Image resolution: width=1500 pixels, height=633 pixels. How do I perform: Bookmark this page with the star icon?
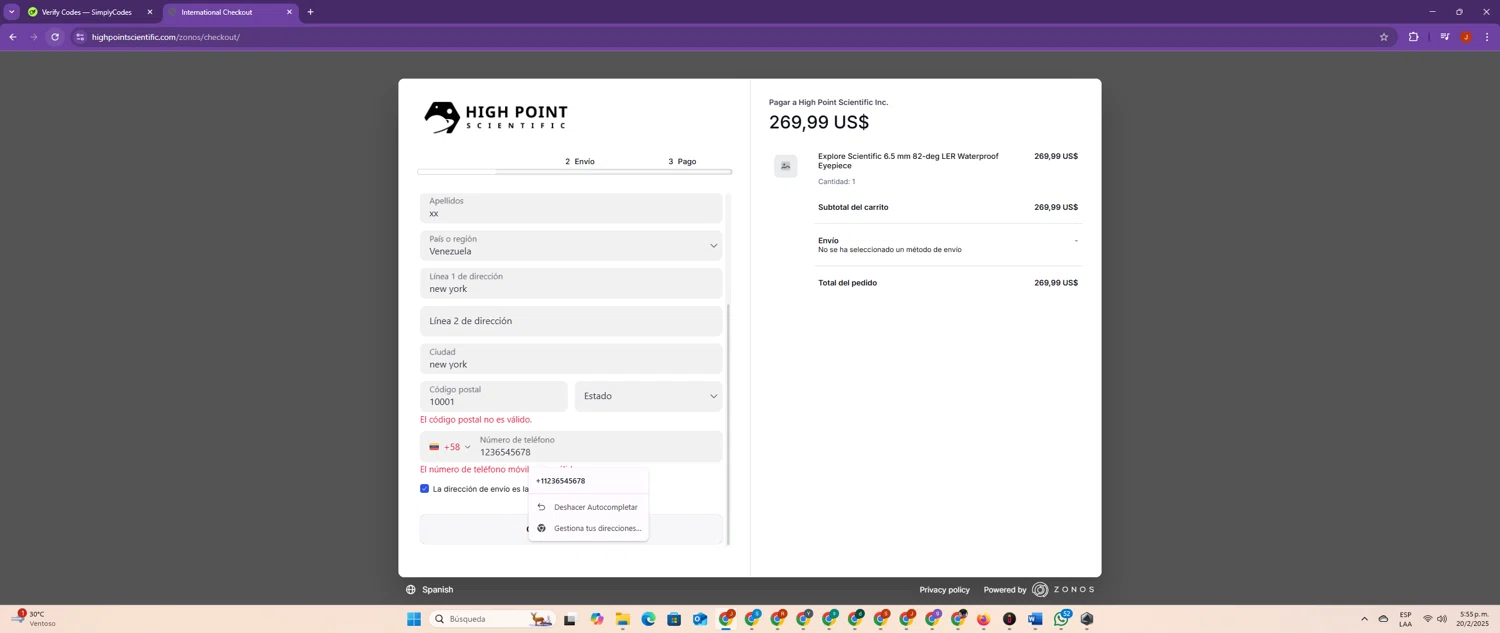[x=1384, y=37]
